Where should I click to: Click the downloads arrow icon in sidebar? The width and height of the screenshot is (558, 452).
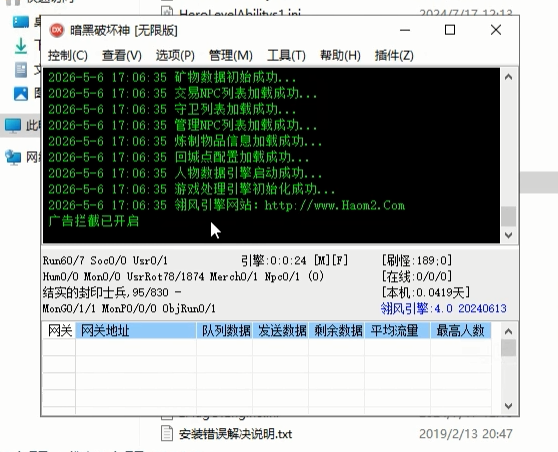point(21,46)
